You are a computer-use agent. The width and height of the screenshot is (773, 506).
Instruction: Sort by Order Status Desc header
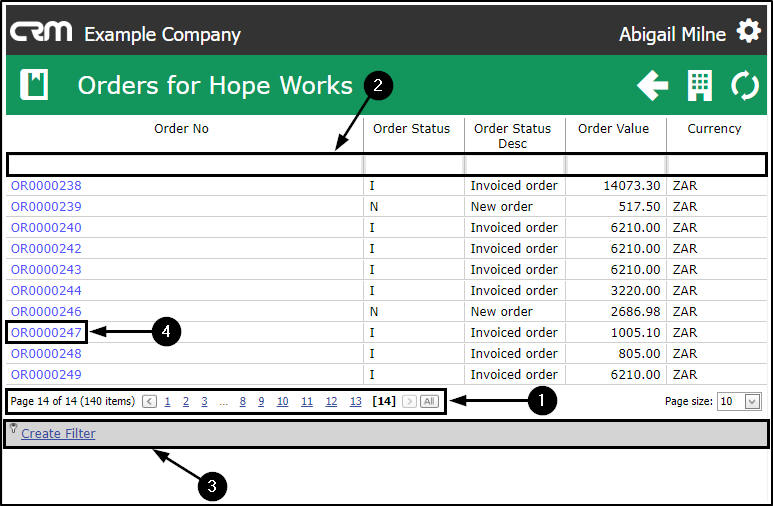[x=512, y=136]
